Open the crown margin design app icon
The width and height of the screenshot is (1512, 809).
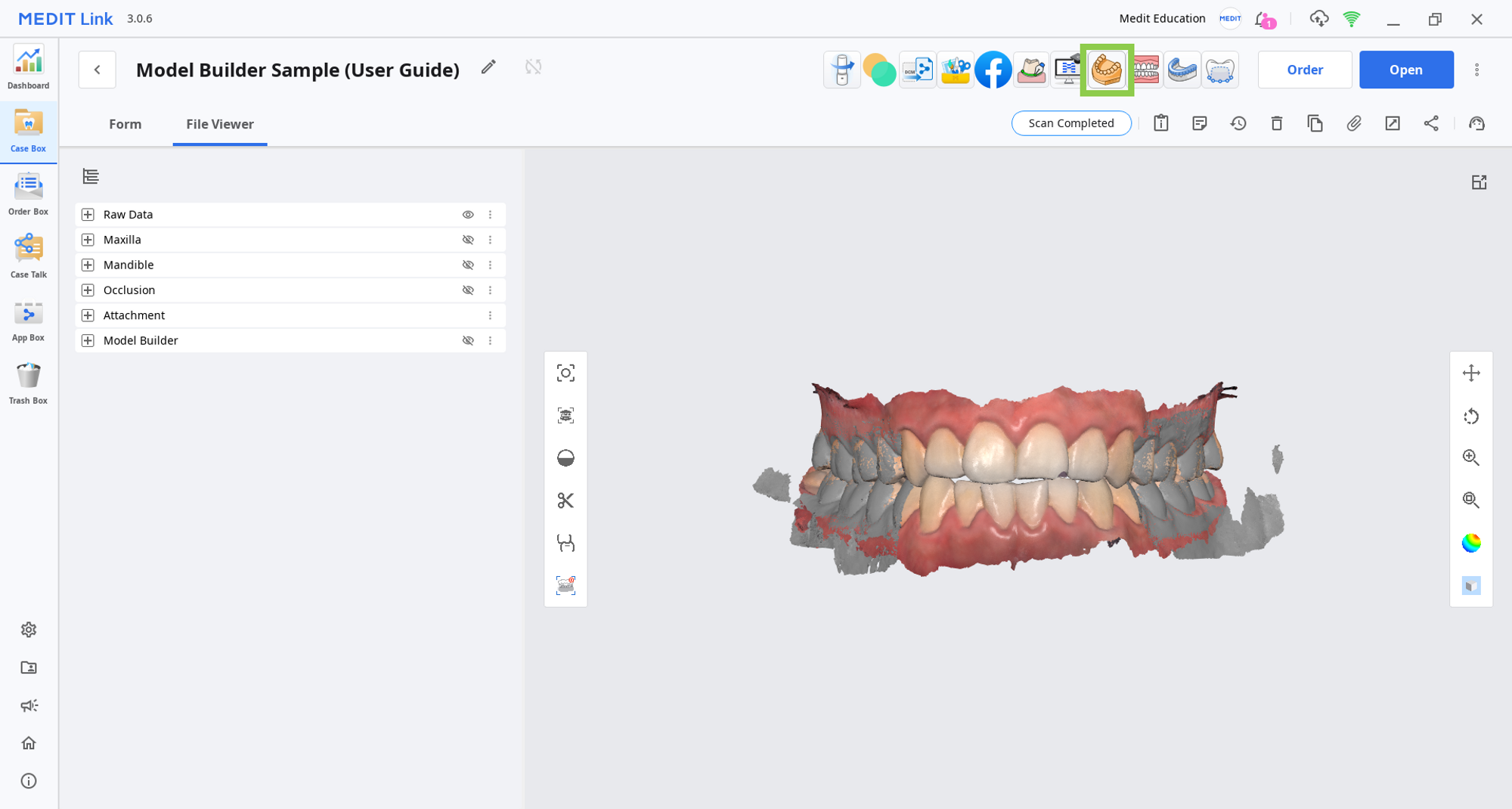pyautogui.click(x=1031, y=70)
